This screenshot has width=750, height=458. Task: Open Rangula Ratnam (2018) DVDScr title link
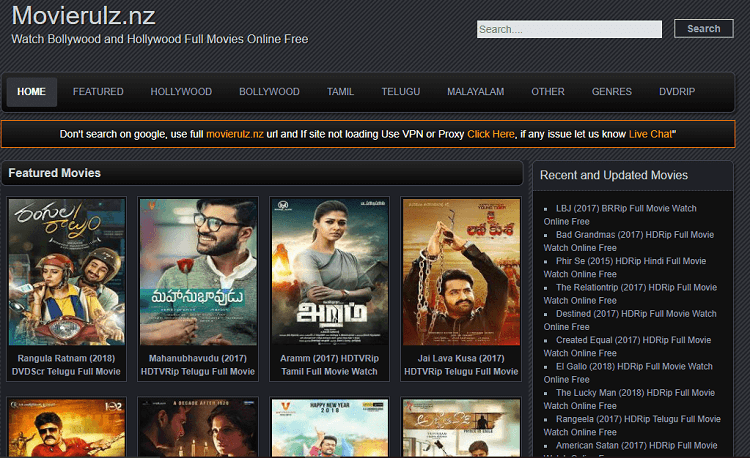(66, 365)
